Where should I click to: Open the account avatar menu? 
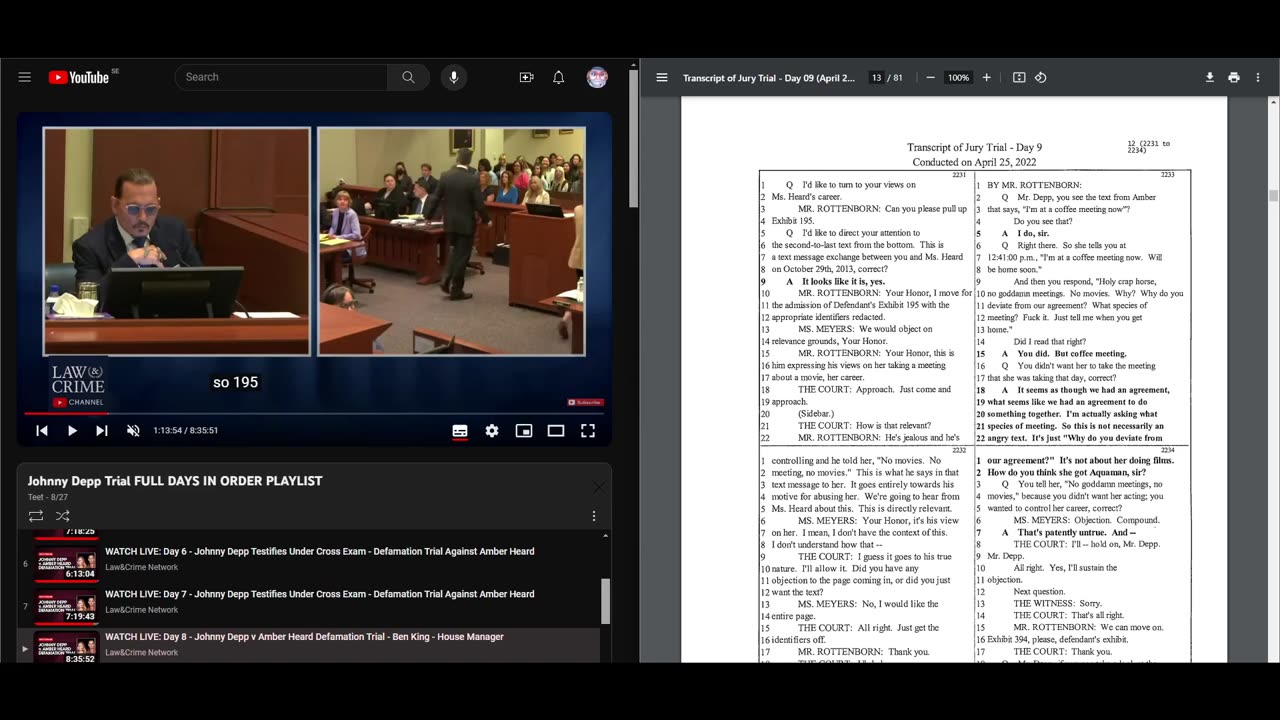pyautogui.click(x=597, y=77)
